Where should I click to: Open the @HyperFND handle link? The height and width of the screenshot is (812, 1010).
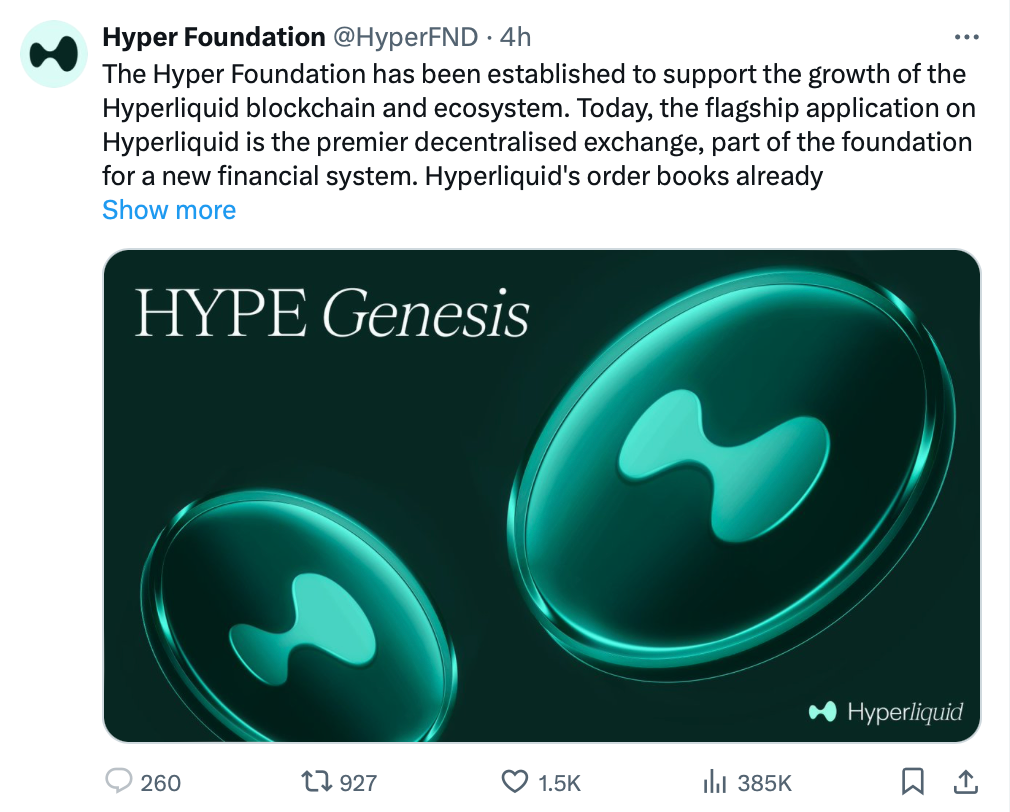405,37
